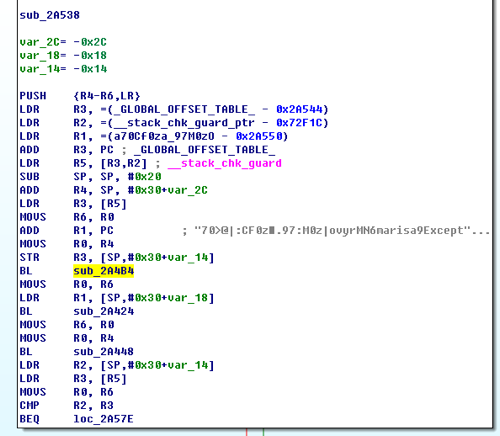Click _GLOBAL_OFFSET_TABLE_ in the LDR R3 line
Viewport: 500px width, 436px height.
[x=184, y=109]
